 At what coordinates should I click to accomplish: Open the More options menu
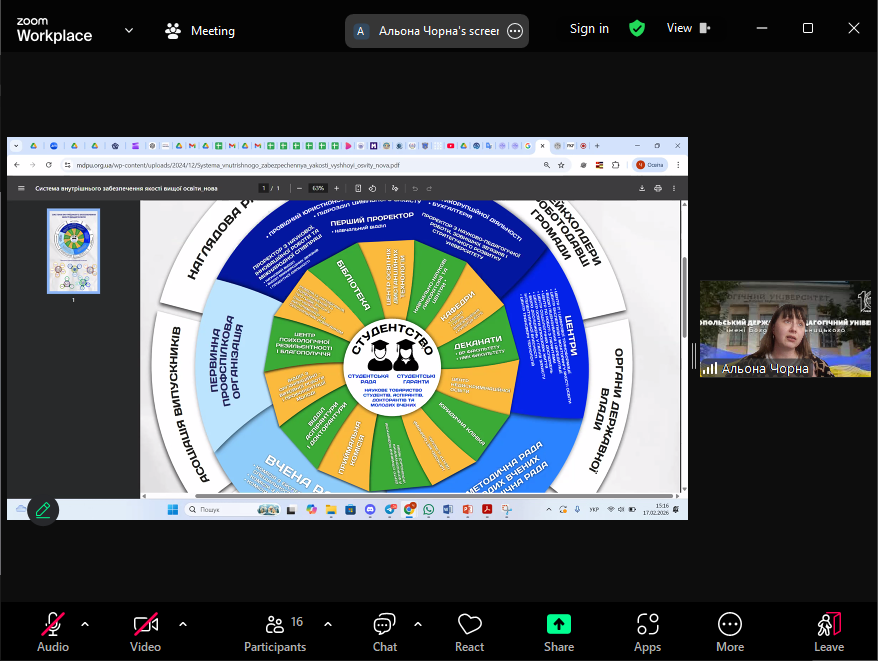pos(730,632)
